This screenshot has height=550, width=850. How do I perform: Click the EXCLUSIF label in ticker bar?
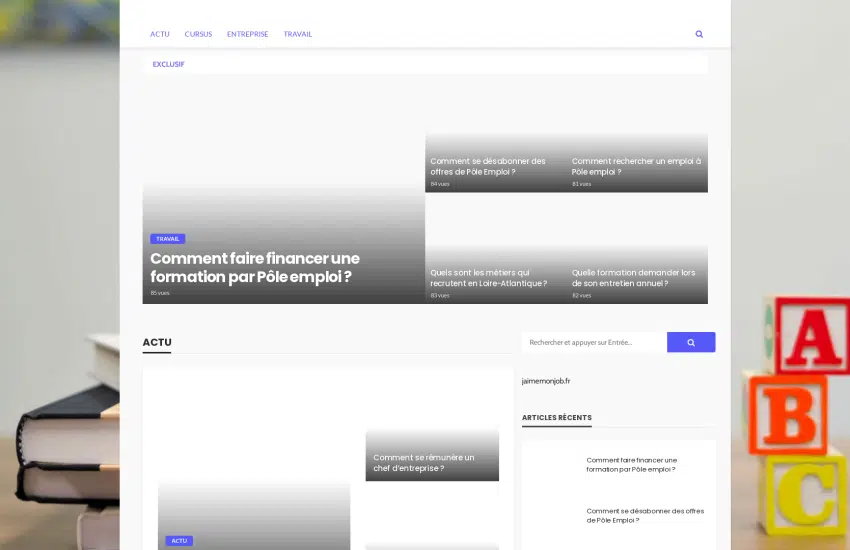click(168, 64)
